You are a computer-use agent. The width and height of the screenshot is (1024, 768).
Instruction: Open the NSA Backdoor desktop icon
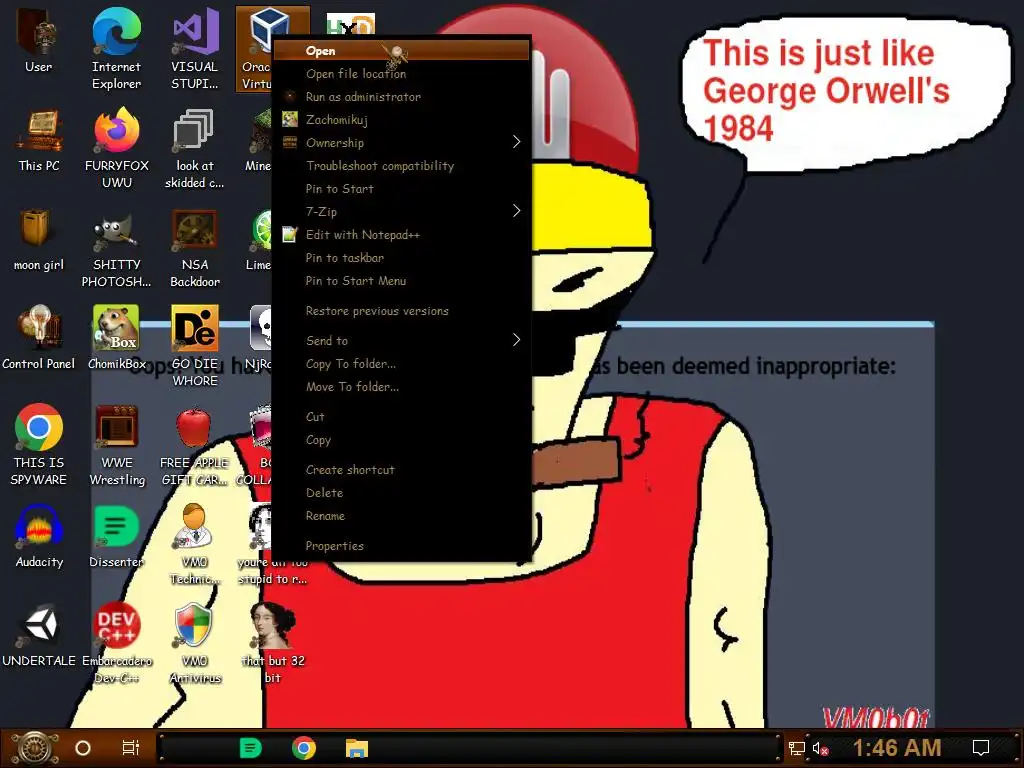[x=195, y=247]
